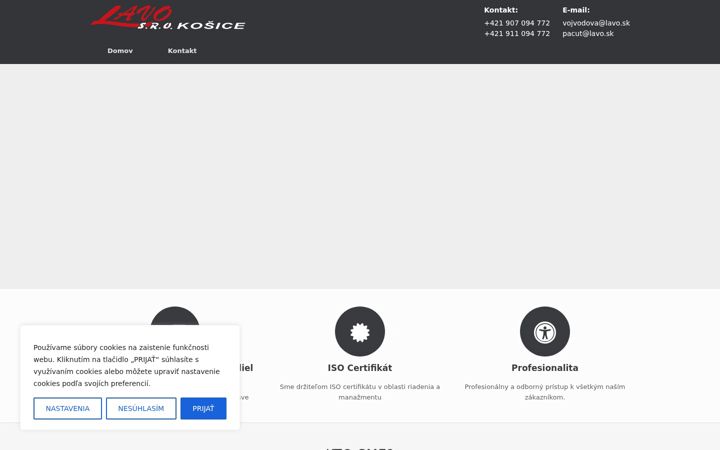The height and width of the screenshot is (450, 720).
Task: Click phone number +421 907 094 772
Action: click(517, 23)
